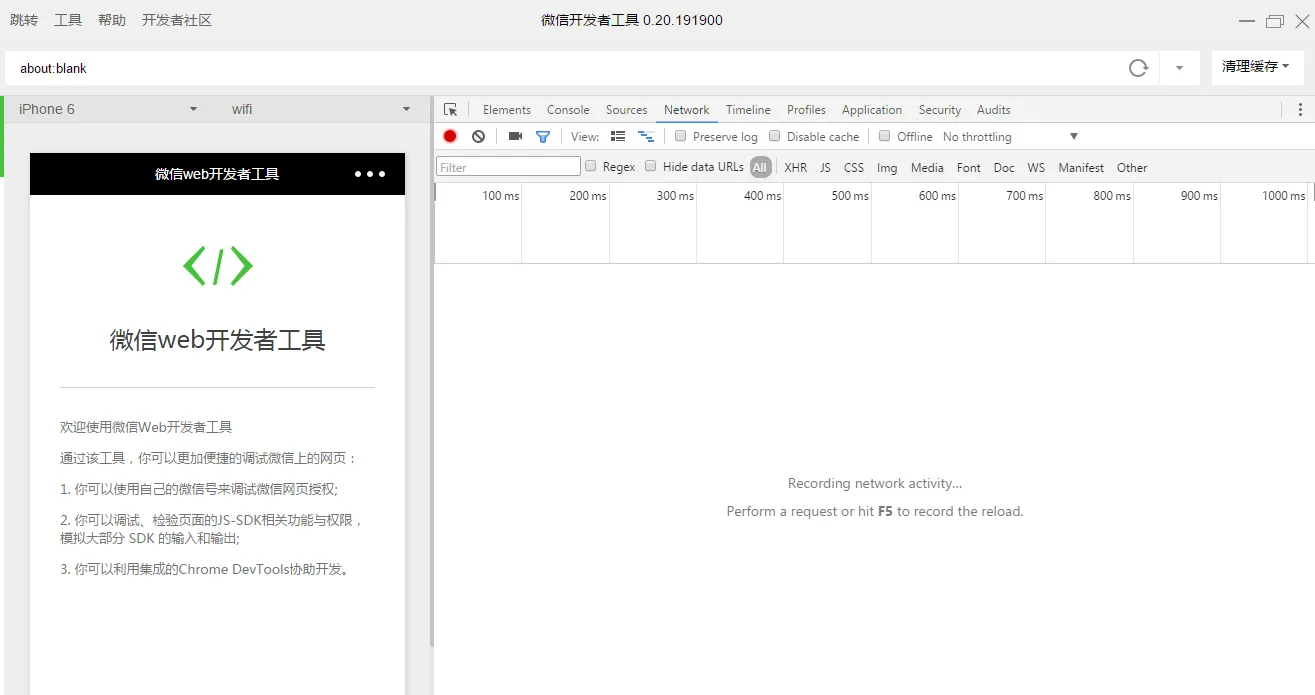Open the 开发者社区 menu item
Viewport: 1315px width, 695px height.
177,19
